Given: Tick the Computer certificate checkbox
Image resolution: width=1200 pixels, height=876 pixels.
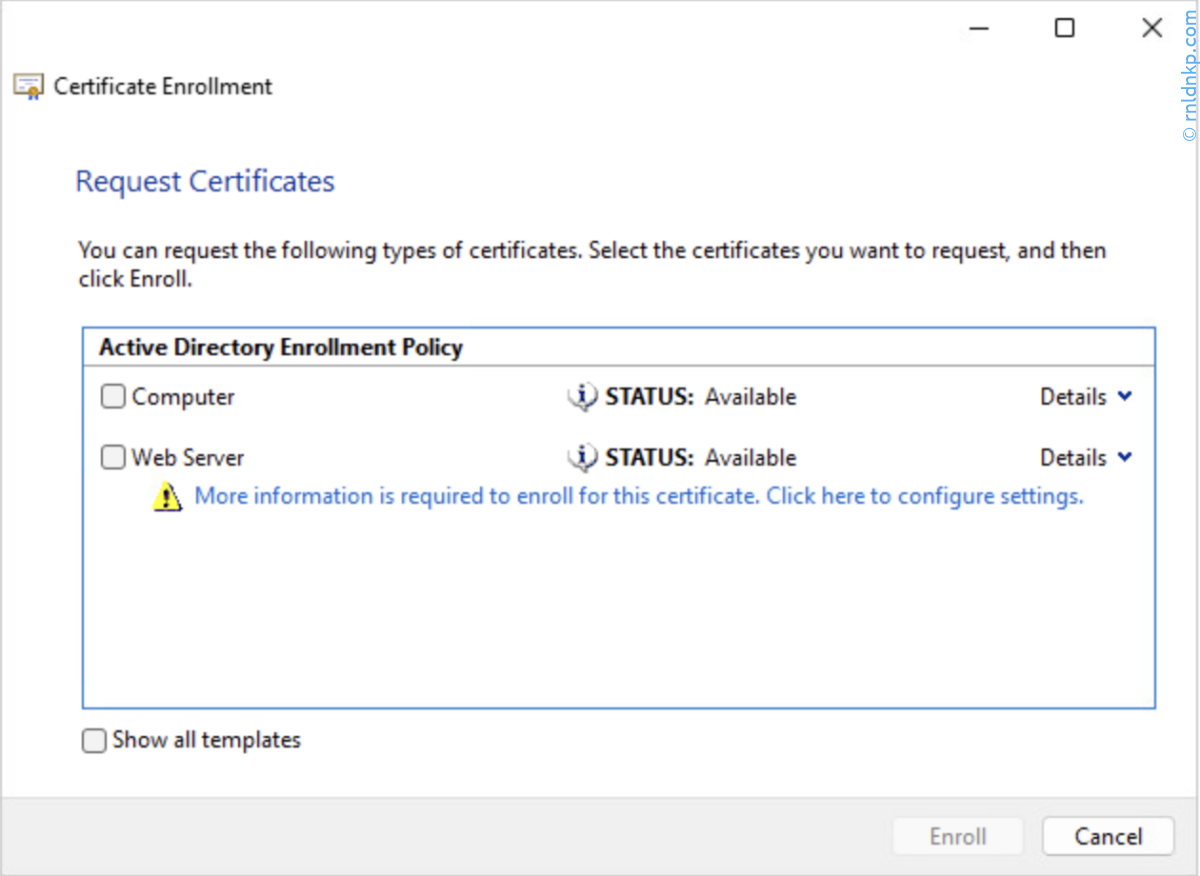Looking at the screenshot, I should click(113, 397).
